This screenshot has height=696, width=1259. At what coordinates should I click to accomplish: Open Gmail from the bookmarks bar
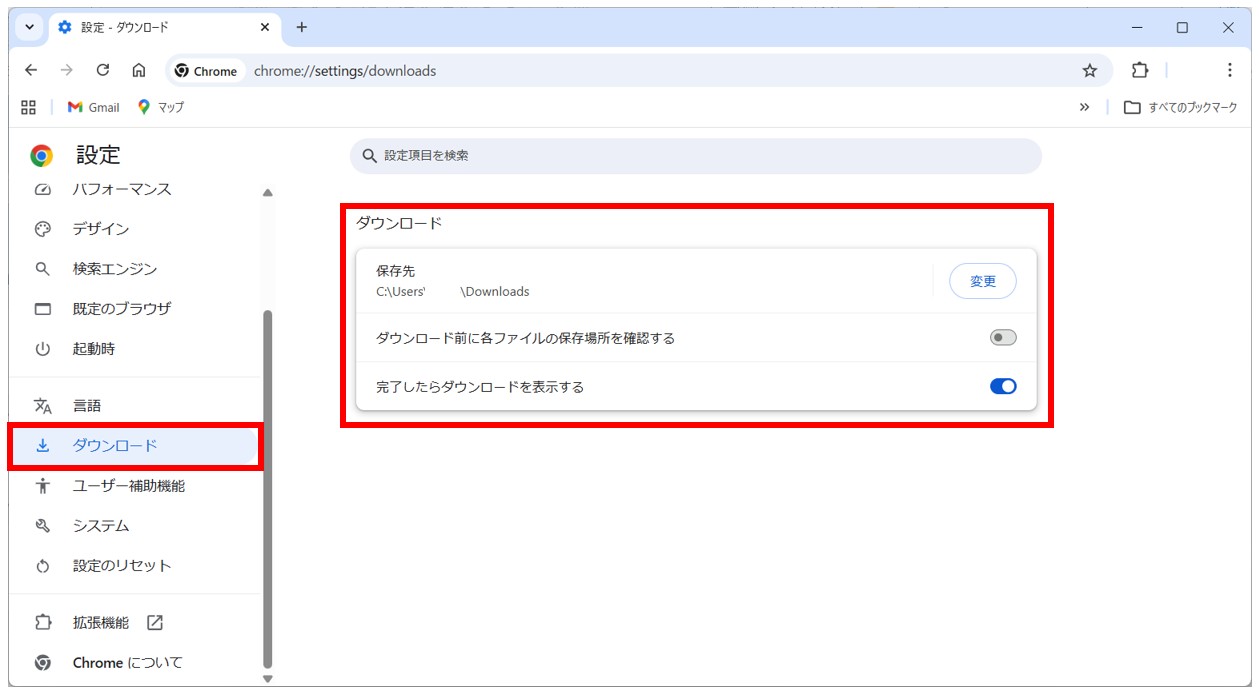(95, 107)
